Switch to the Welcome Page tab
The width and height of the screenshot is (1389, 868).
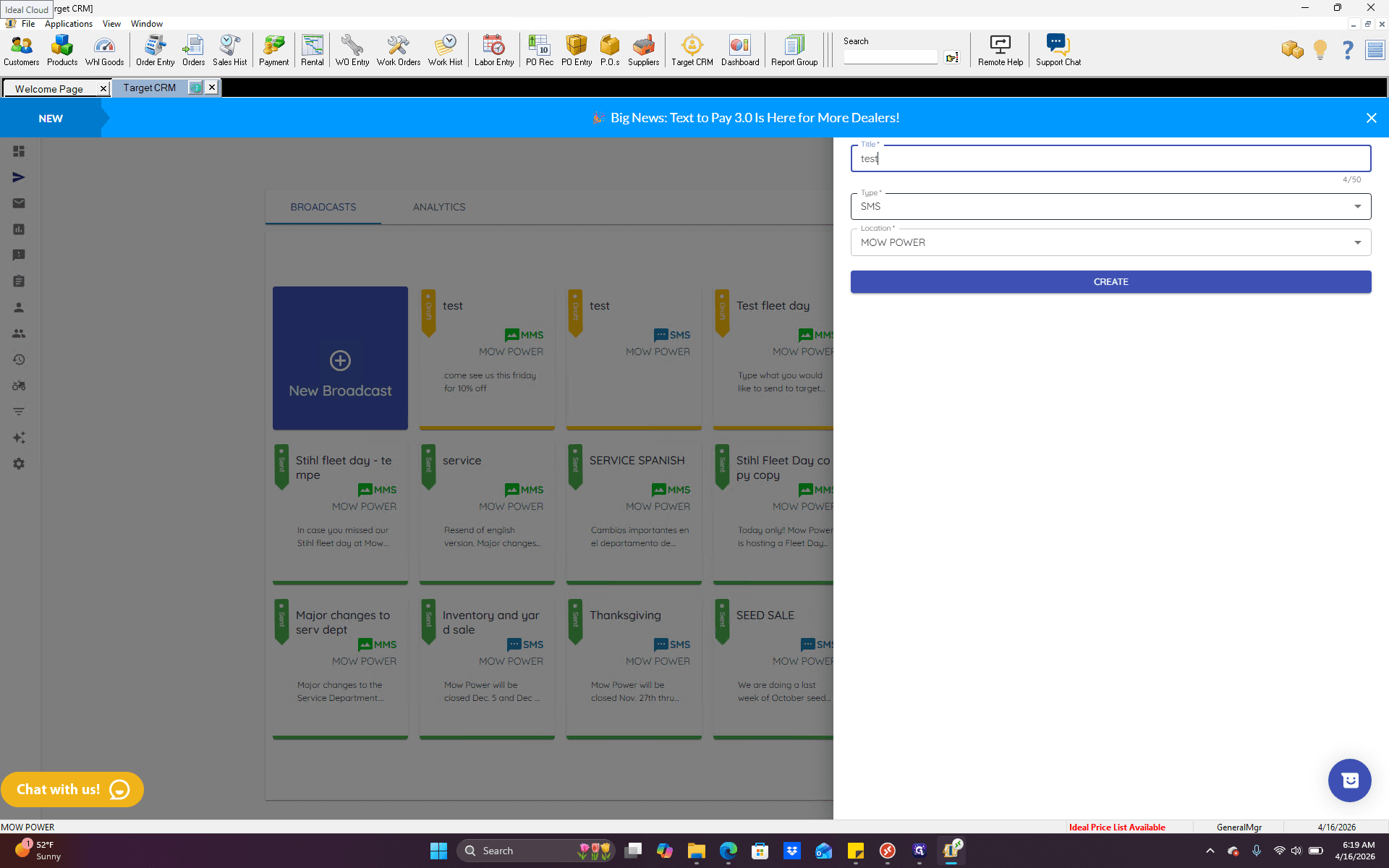(49, 89)
